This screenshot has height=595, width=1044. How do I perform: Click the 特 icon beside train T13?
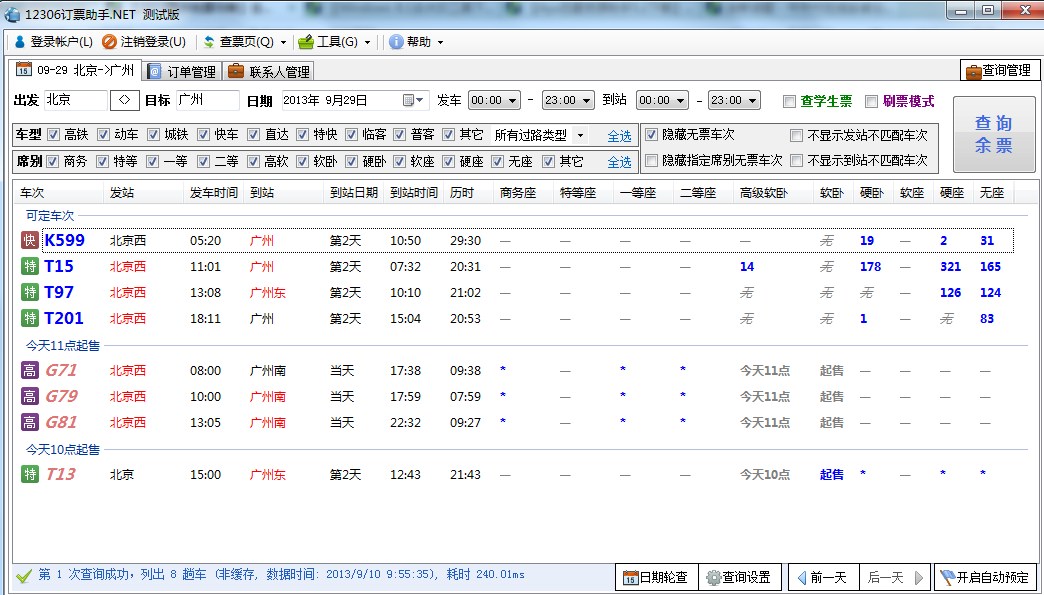[29, 475]
